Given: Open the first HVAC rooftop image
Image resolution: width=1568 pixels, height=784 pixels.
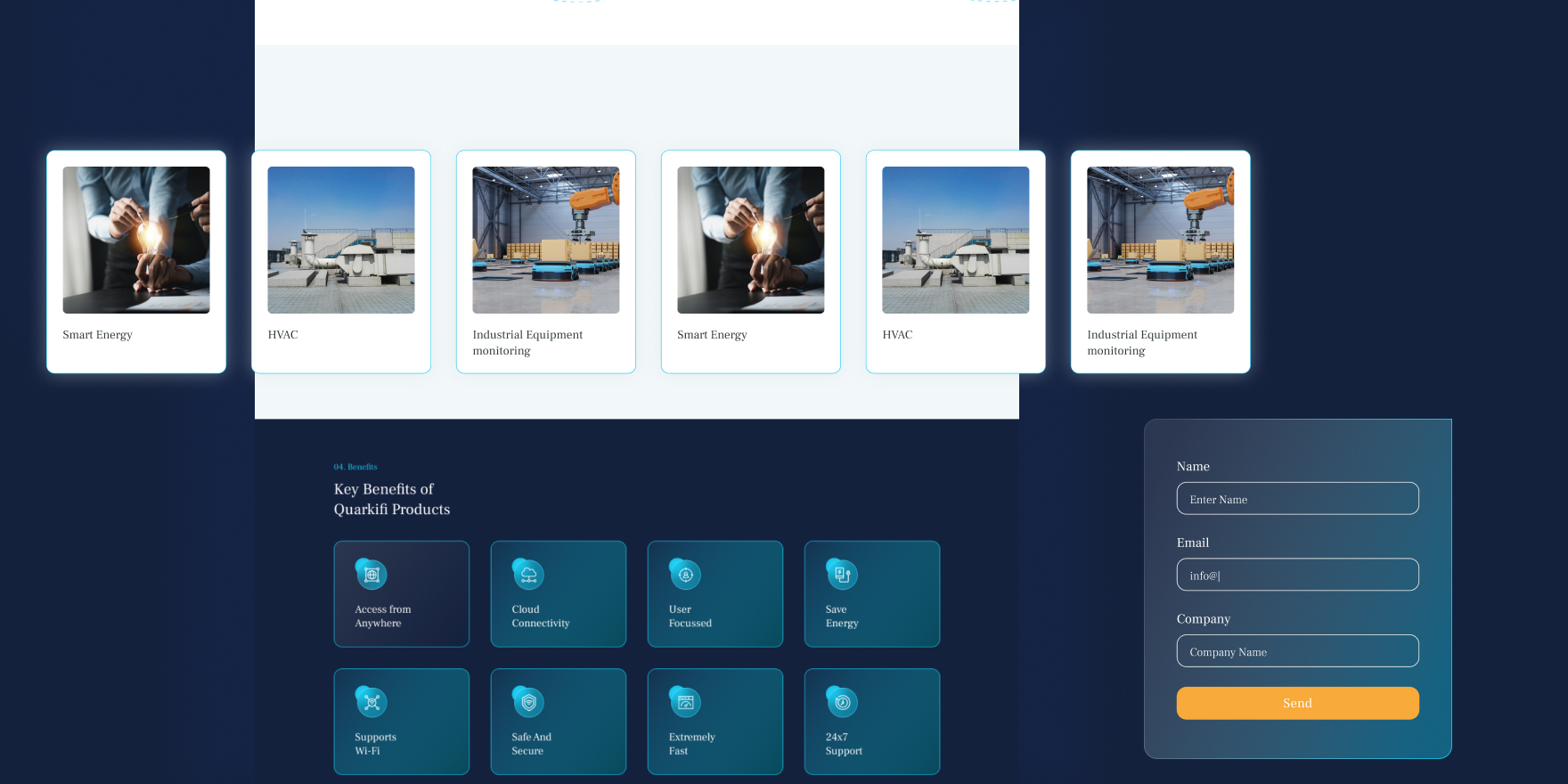Looking at the screenshot, I should (341, 240).
